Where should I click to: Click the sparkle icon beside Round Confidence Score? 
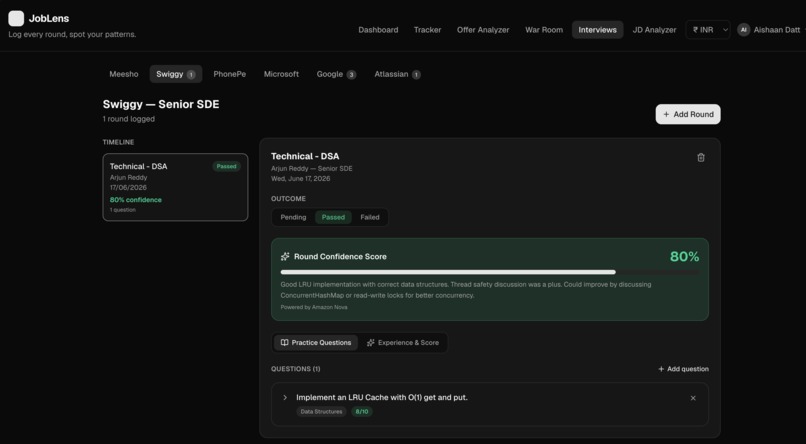point(285,256)
